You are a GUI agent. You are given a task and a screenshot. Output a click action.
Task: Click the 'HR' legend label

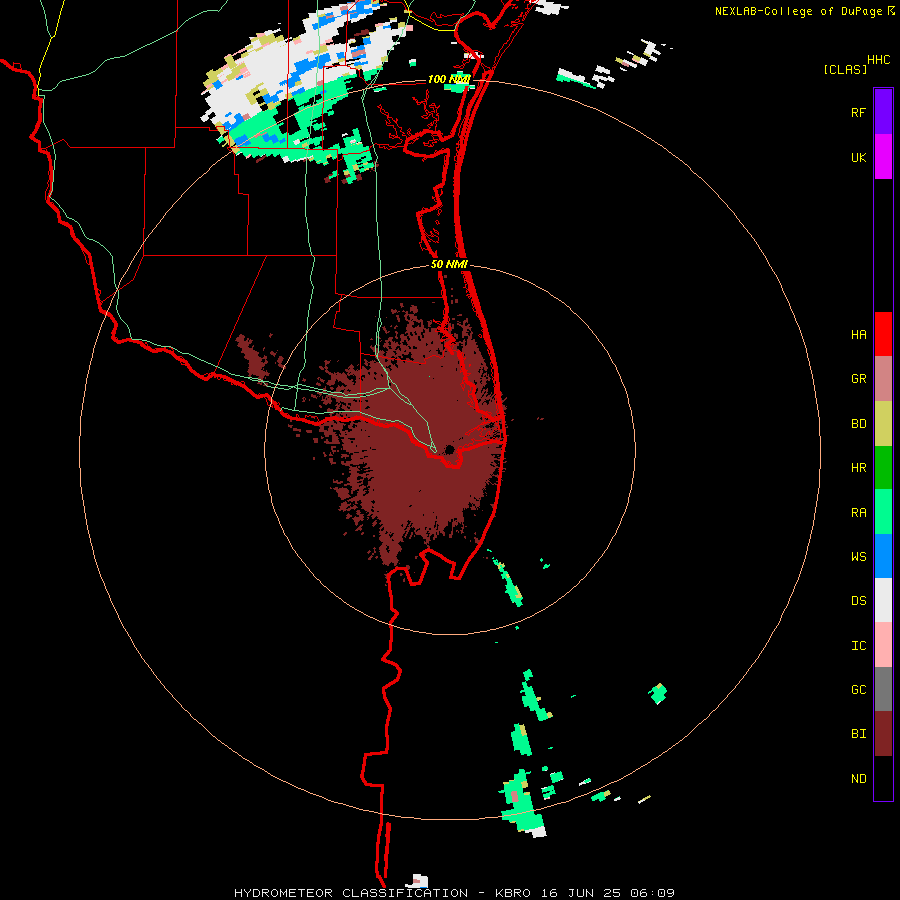click(859, 468)
